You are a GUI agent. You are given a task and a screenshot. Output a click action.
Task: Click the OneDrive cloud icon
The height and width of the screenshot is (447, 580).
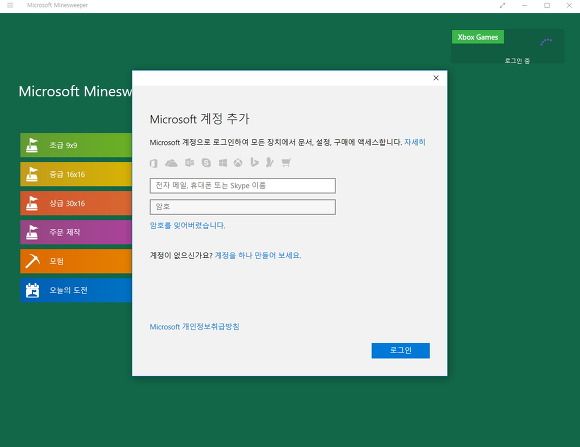tap(171, 163)
